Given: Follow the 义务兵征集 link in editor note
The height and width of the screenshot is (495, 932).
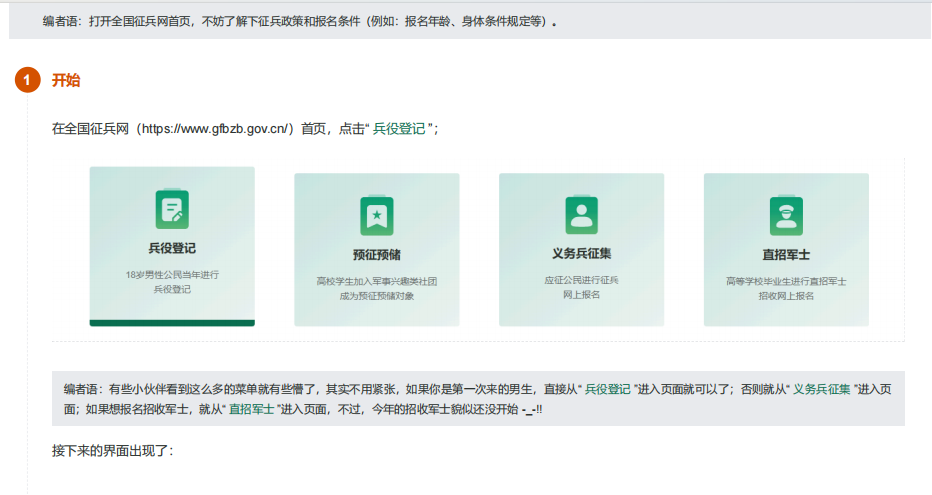Looking at the screenshot, I should (x=822, y=389).
